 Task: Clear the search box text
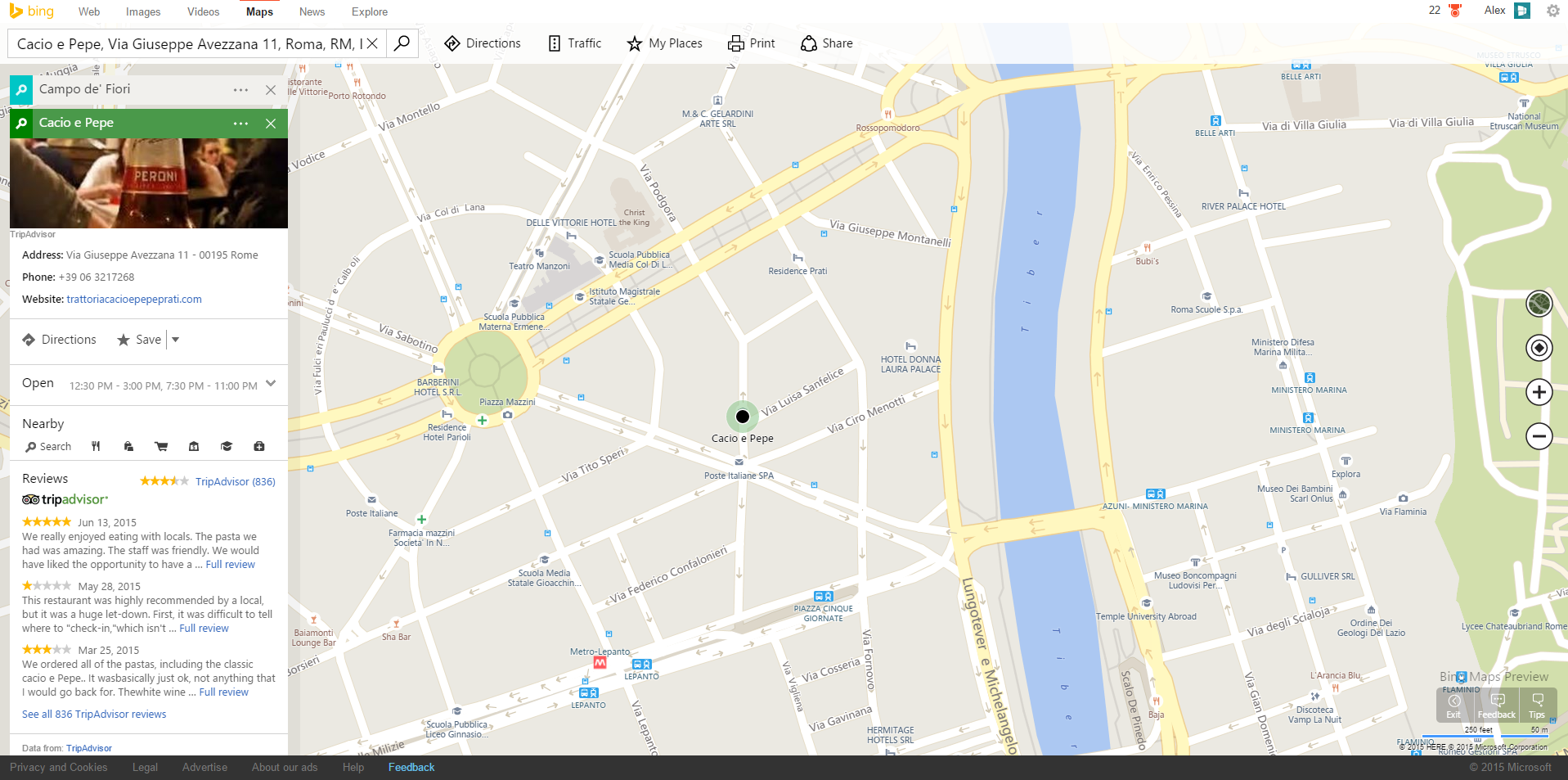[x=372, y=43]
